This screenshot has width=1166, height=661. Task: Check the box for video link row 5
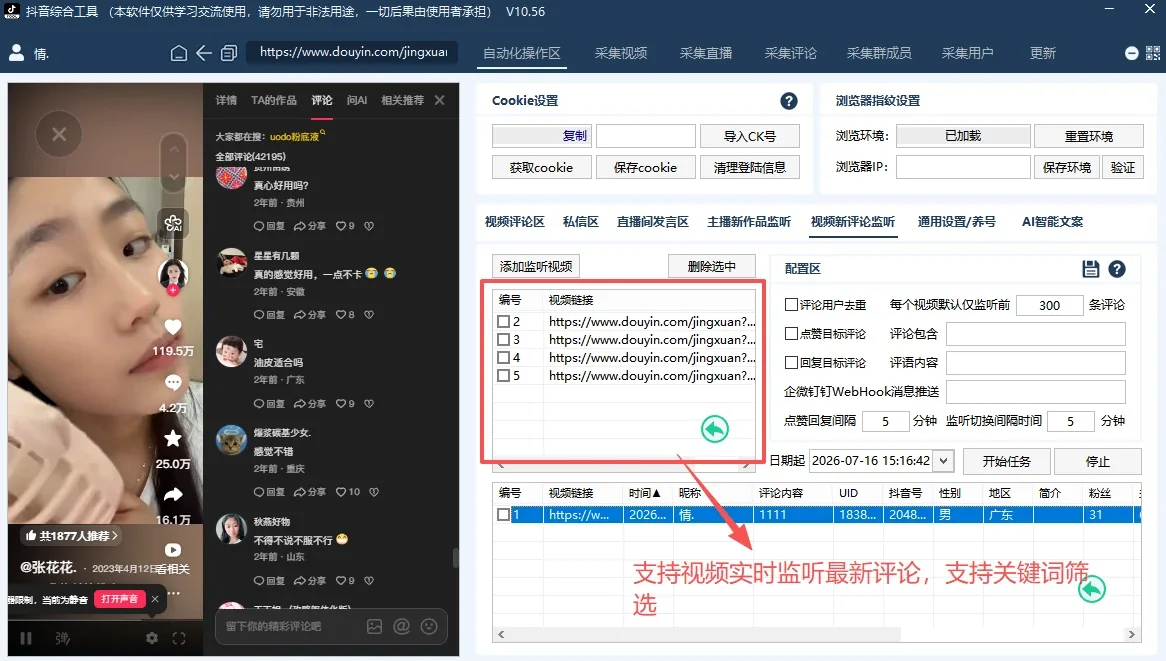503,375
